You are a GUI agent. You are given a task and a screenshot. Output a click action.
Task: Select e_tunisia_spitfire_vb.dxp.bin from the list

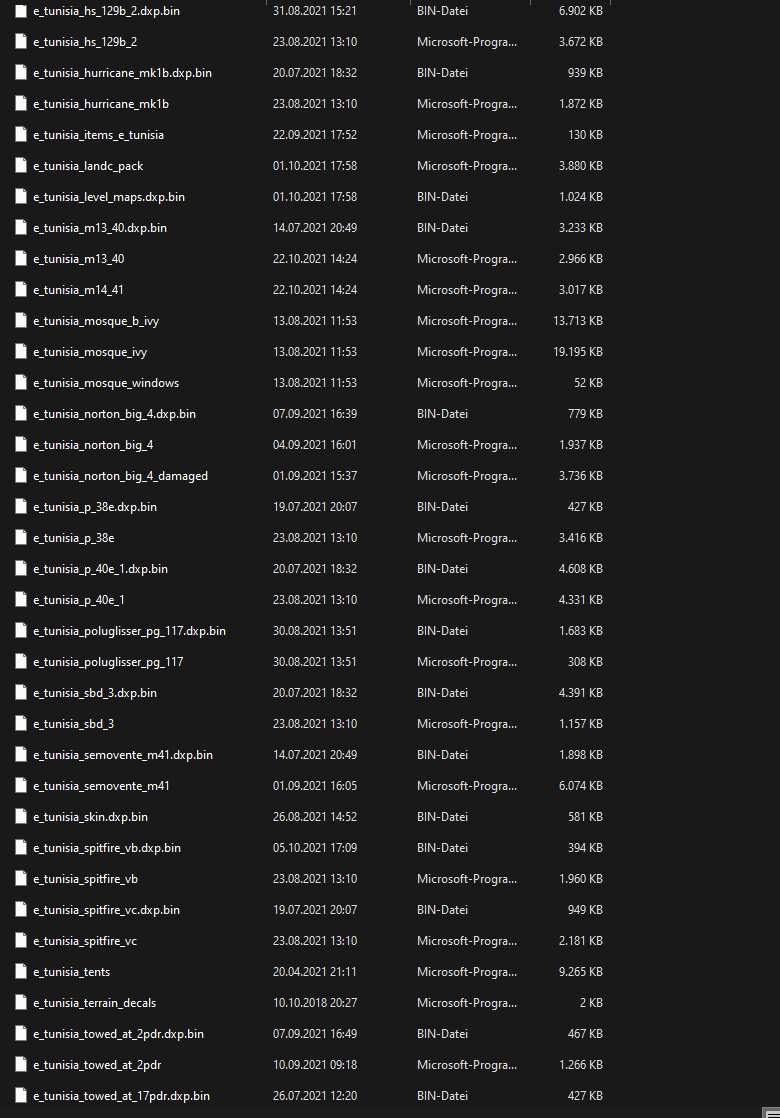coord(107,848)
